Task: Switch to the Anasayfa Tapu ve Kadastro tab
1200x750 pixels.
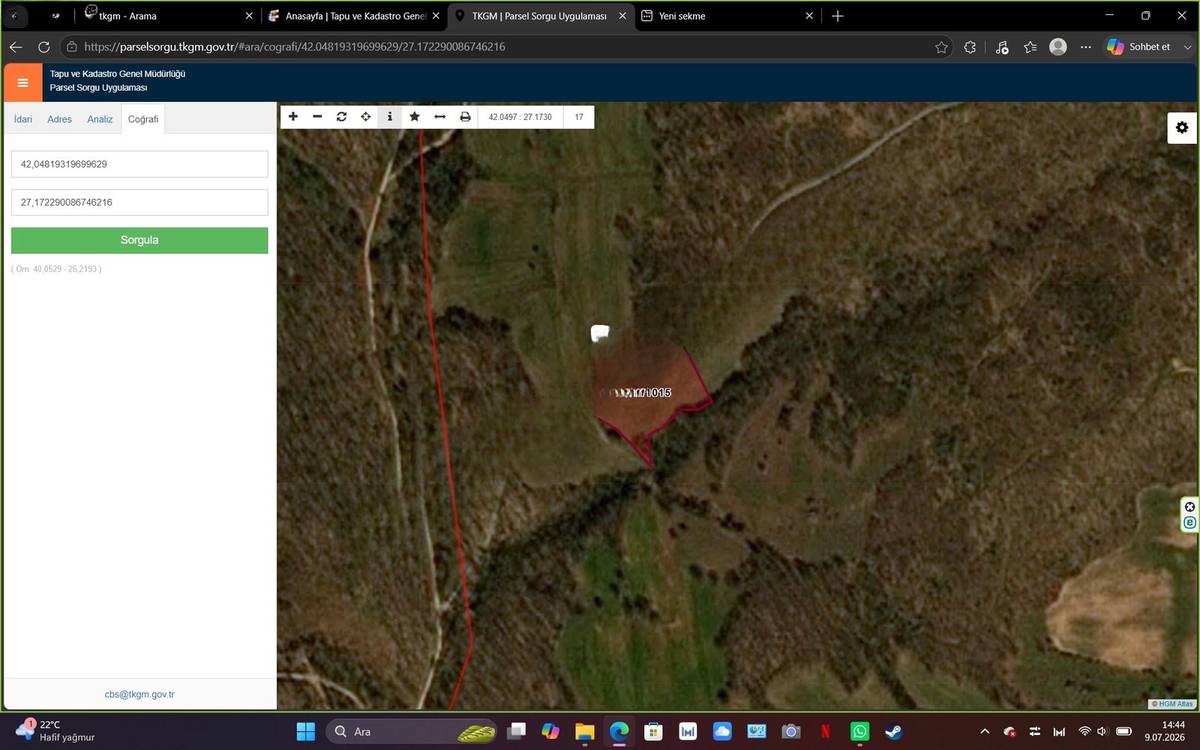Action: coord(355,16)
